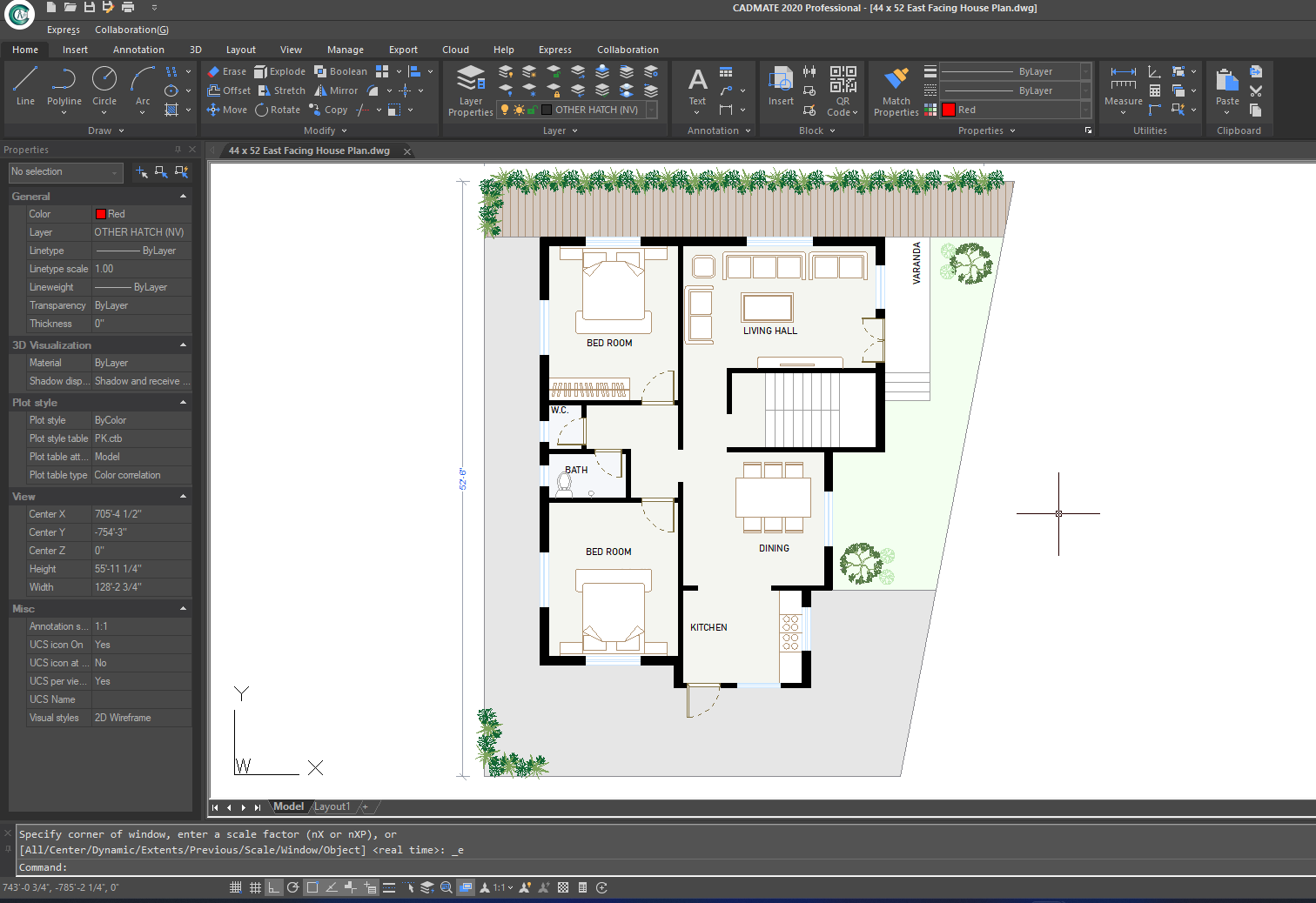Open the Export ribbon tab
This screenshot has width=1316, height=903.
pyautogui.click(x=403, y=50)
